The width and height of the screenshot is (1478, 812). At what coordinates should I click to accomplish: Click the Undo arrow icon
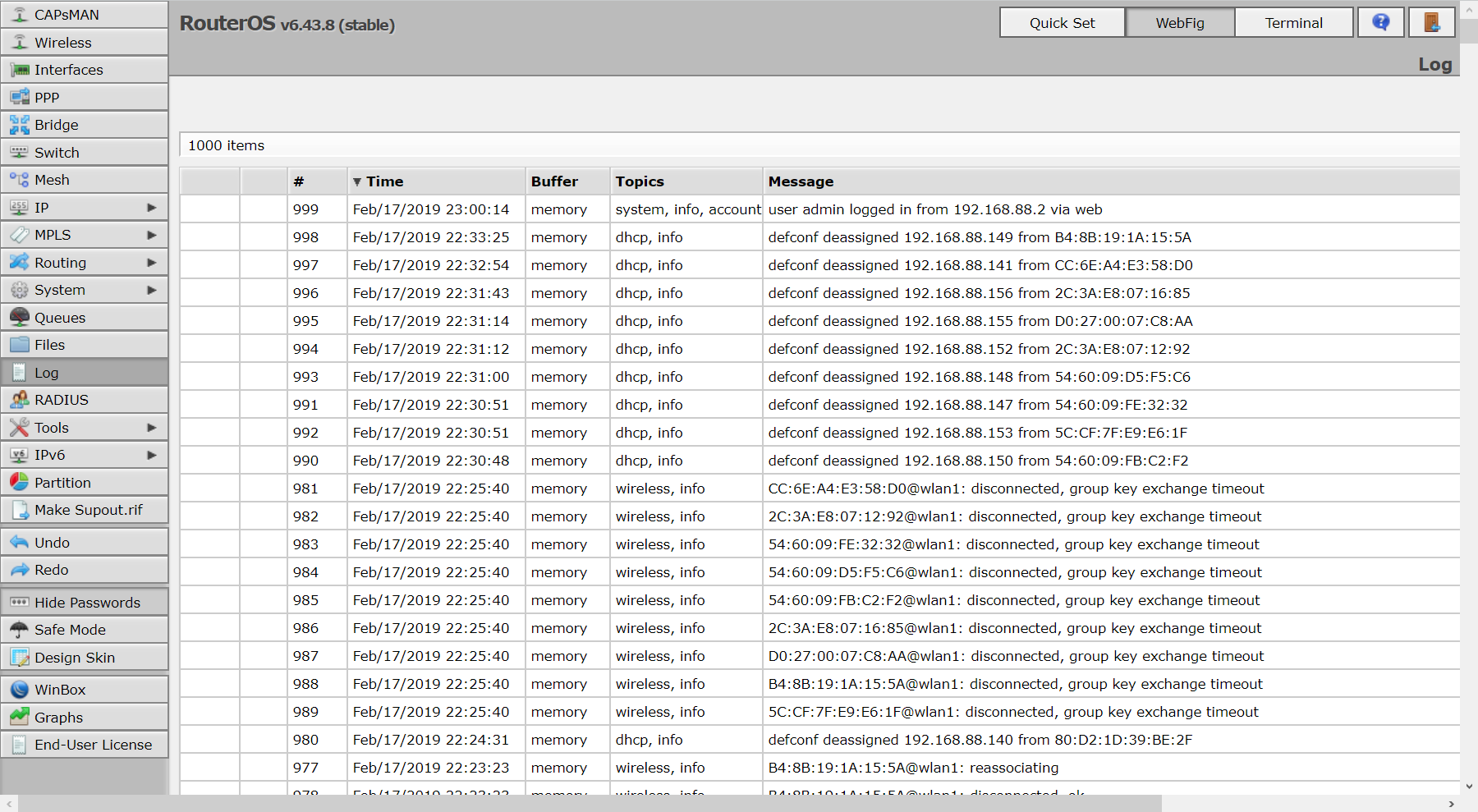20,543
